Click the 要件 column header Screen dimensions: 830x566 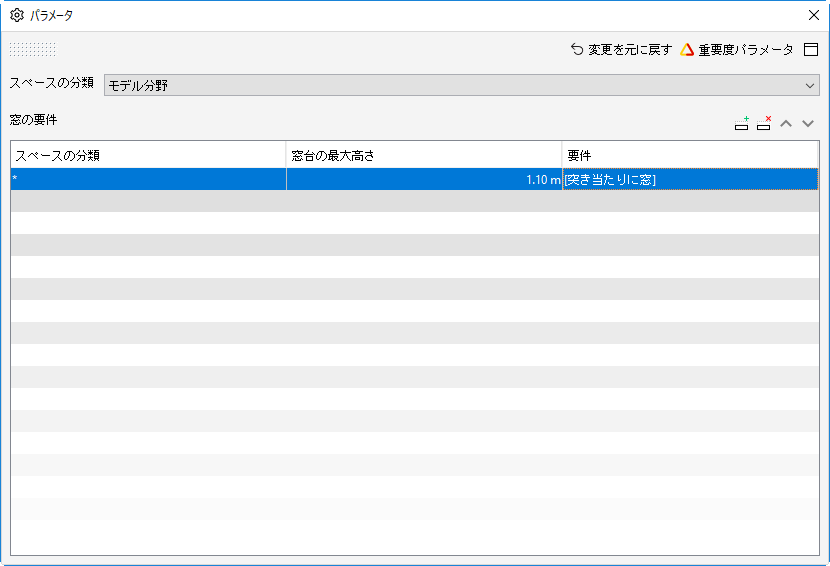click(690, 155)
